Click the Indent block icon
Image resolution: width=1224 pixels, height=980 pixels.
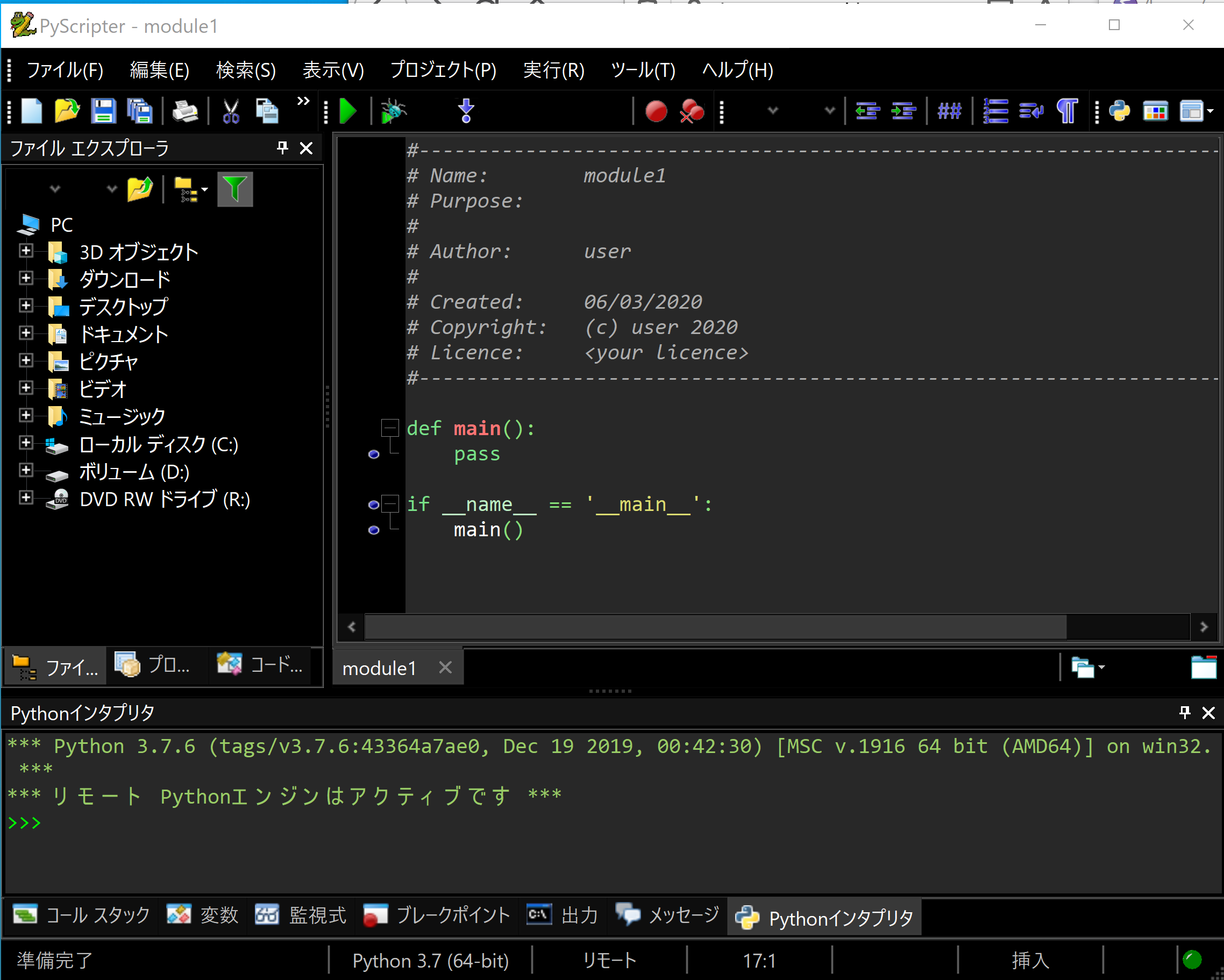pos(903,111)
